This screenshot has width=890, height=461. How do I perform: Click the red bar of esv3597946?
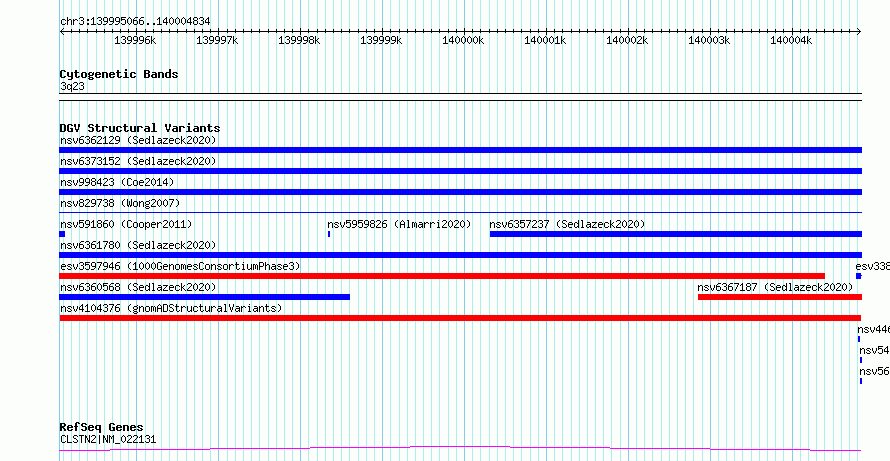coord(442,276)
